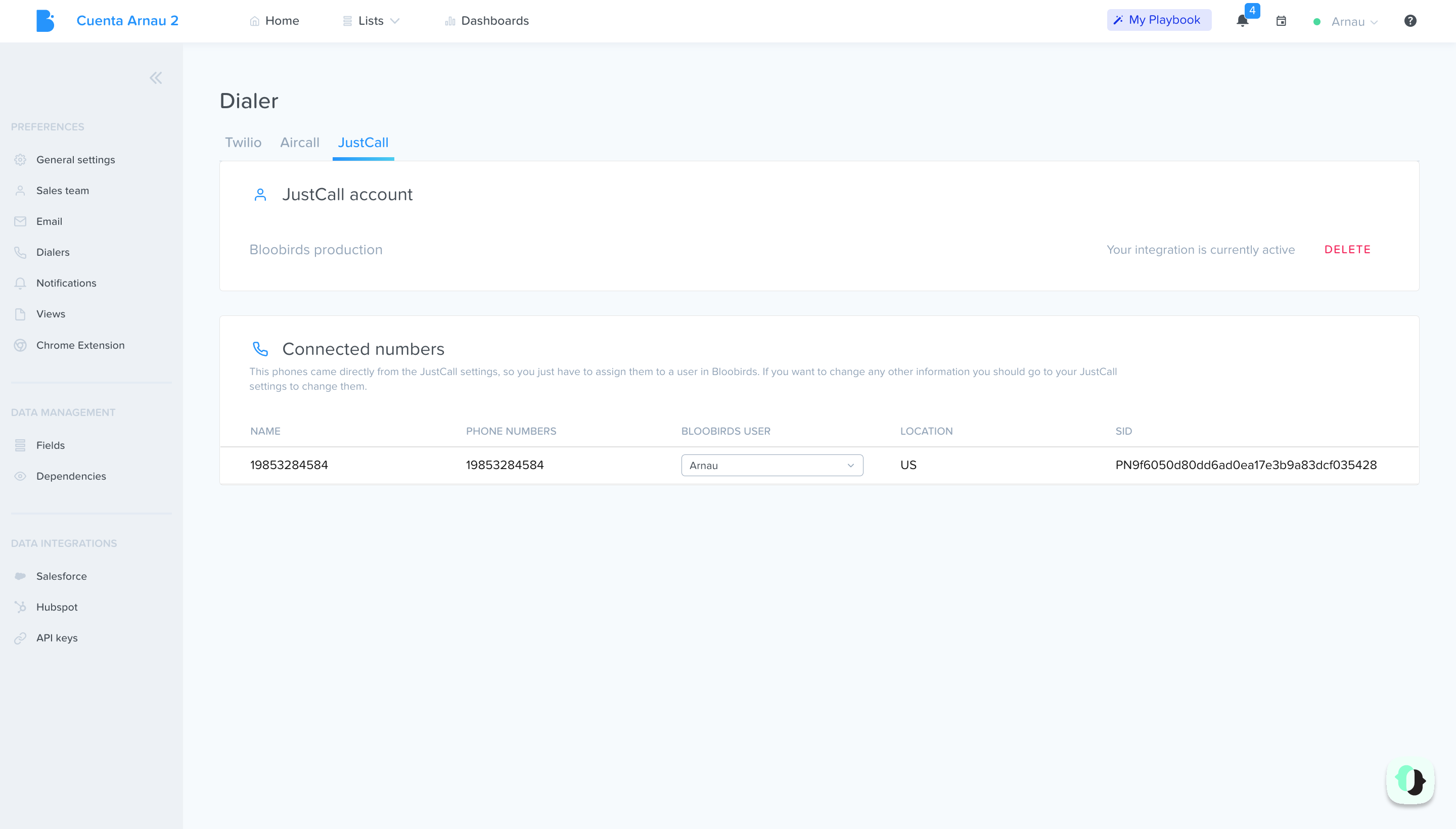Click the Notifications bell sidebar icon
Viewport: 1456px width, 829px height.
point(21,283)
